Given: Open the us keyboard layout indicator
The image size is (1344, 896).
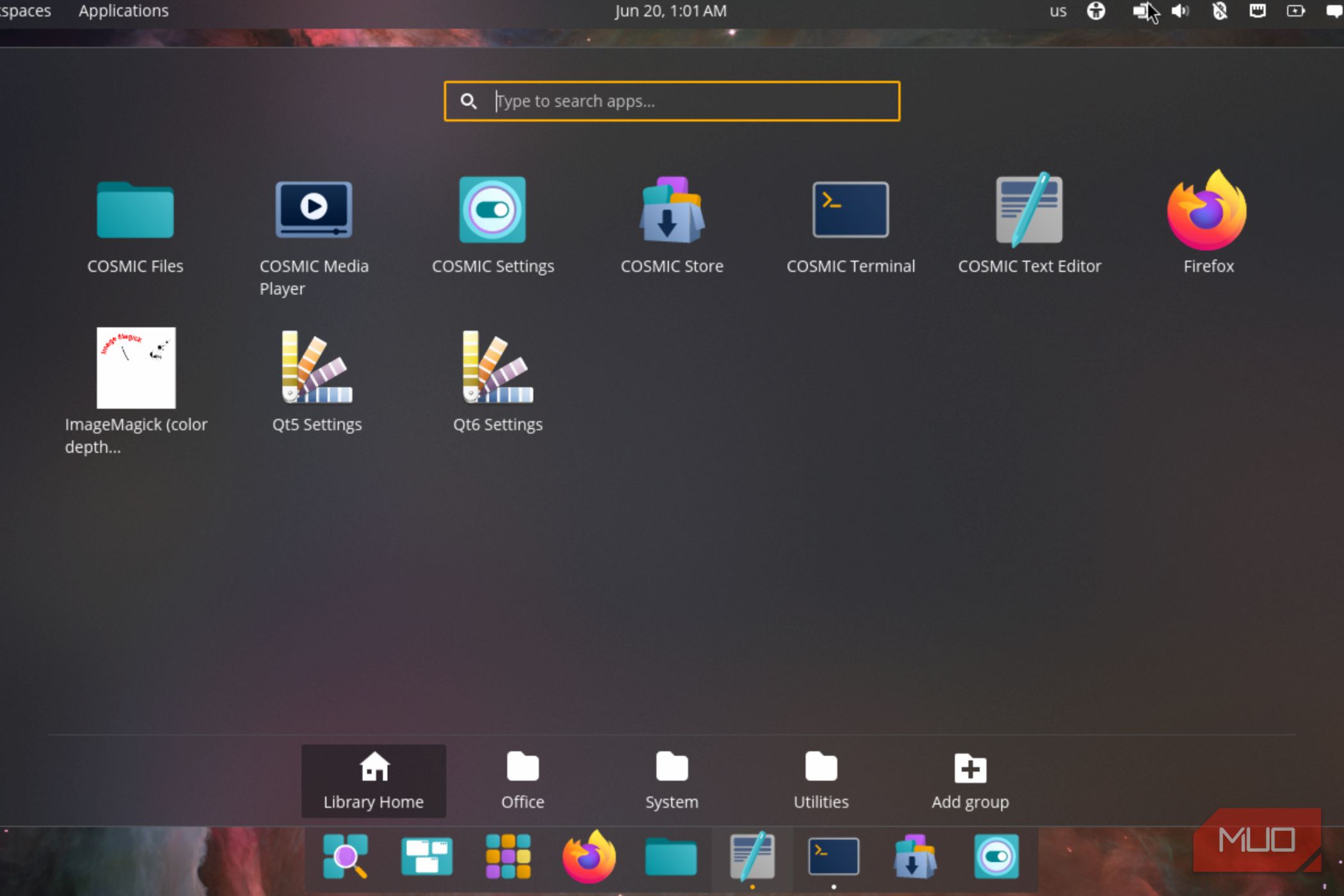Looking at the screenshot, I should click(x=1058, y=11).
